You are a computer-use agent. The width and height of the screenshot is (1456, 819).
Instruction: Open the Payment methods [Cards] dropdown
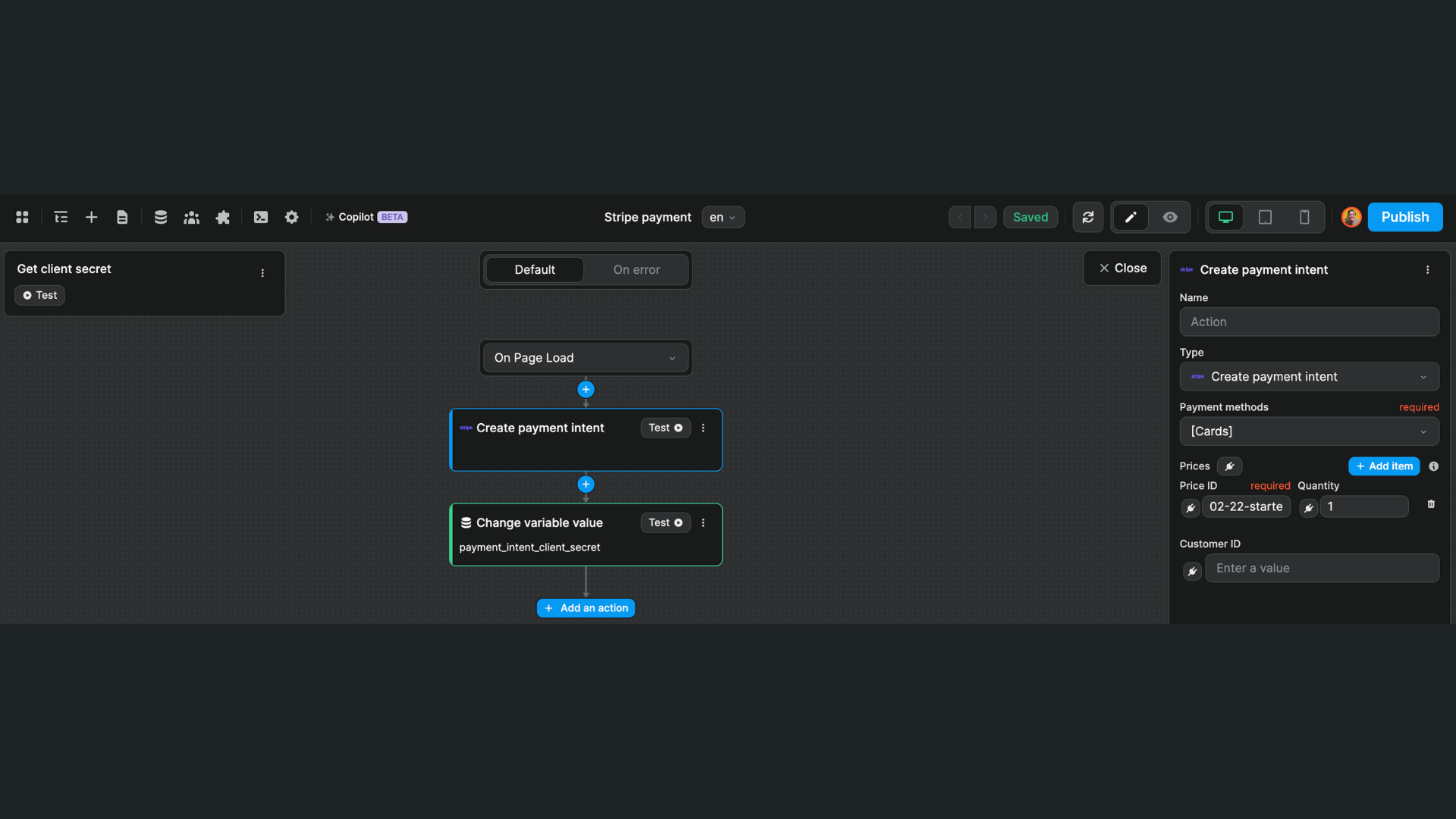click(x=1309, y=431)
